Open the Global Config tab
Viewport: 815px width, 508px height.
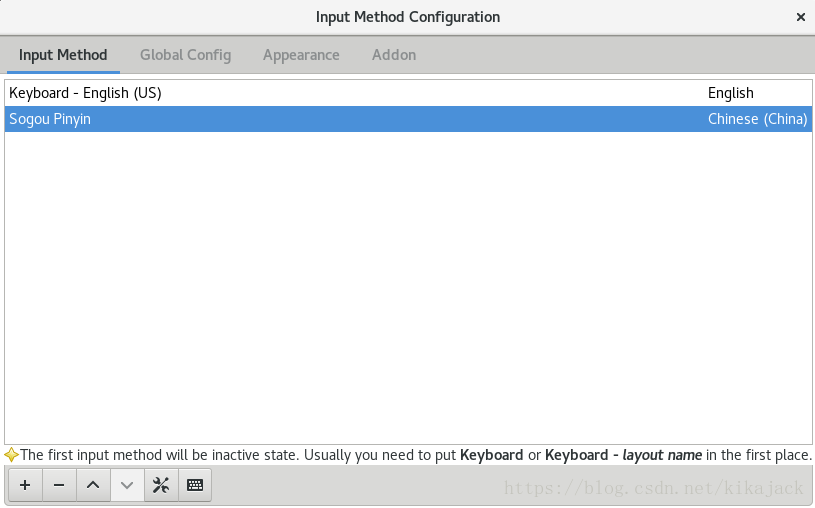pyautogui.click(x=186, y=55)
